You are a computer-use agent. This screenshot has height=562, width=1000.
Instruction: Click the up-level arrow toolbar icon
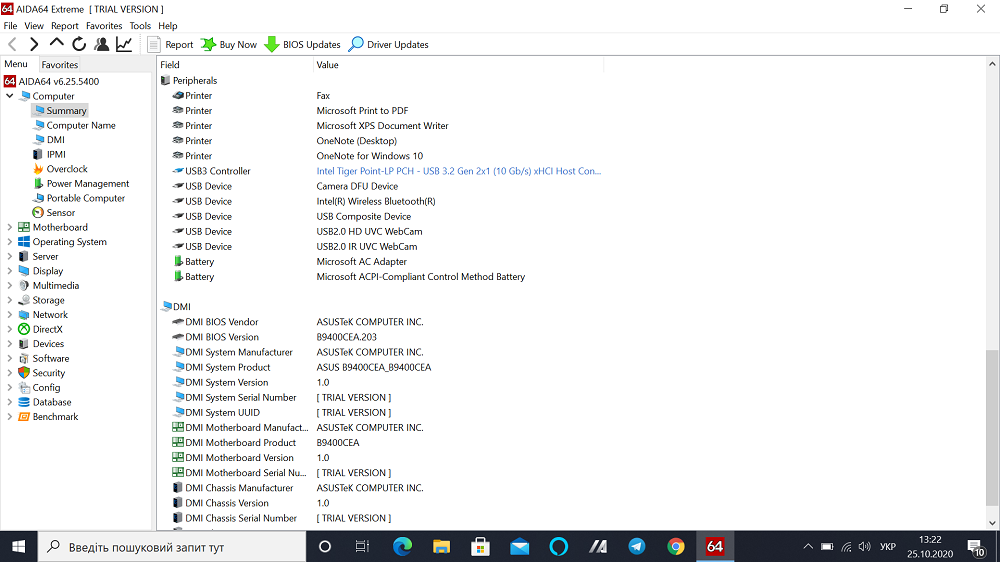[x=57, y=43]
